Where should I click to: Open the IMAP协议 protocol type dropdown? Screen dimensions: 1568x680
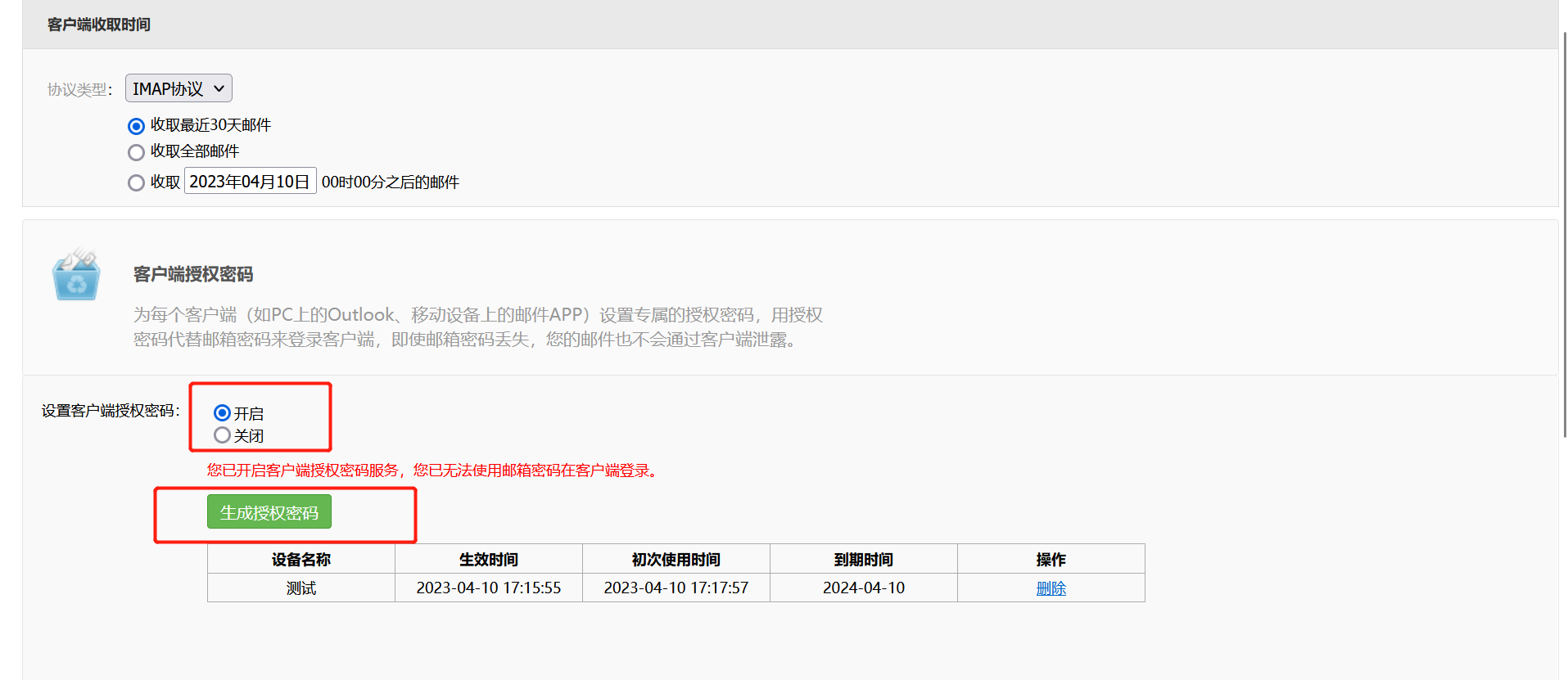click(178, 88)
